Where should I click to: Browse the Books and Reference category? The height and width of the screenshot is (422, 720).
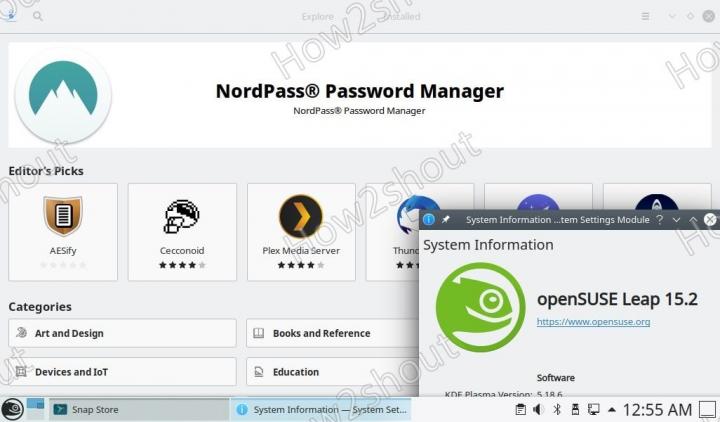(332, 333)
